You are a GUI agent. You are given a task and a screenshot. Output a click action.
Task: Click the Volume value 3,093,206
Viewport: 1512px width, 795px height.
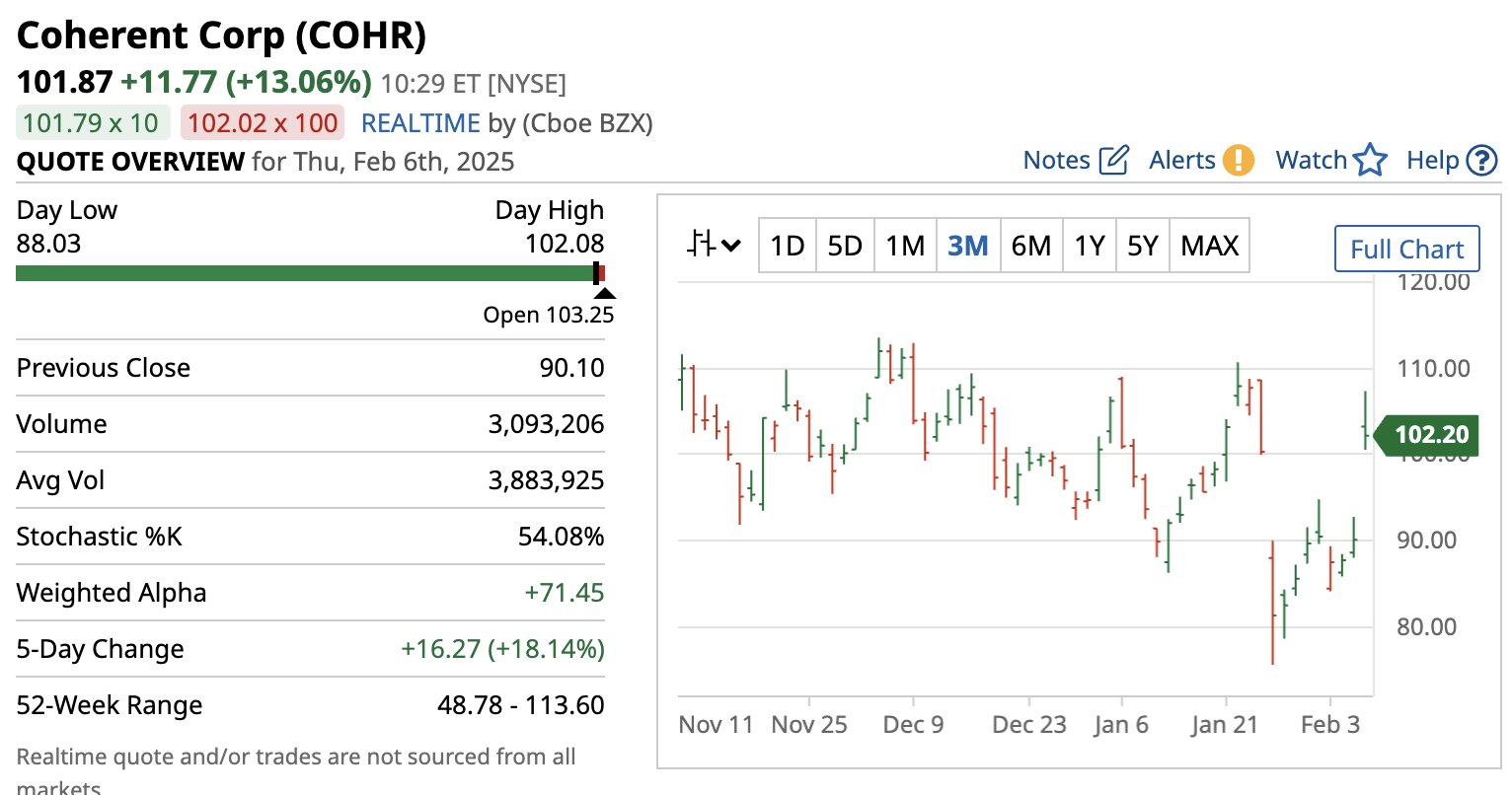pyautogui.click(x=546, y=424)
